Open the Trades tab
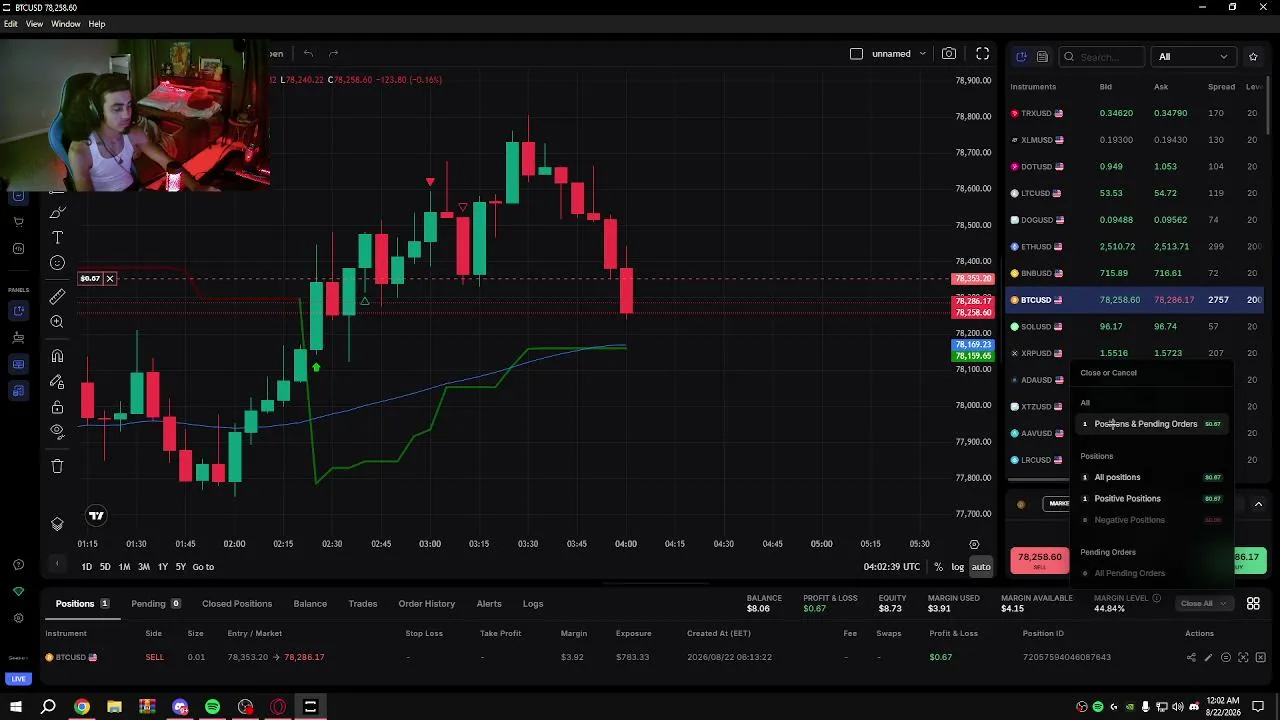 coord(363,604)
